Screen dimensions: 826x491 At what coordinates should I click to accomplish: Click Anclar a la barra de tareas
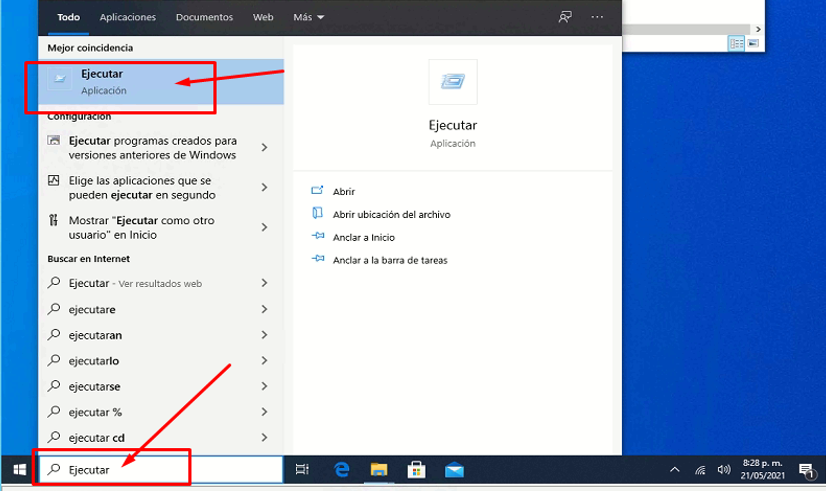pos(390,260)
